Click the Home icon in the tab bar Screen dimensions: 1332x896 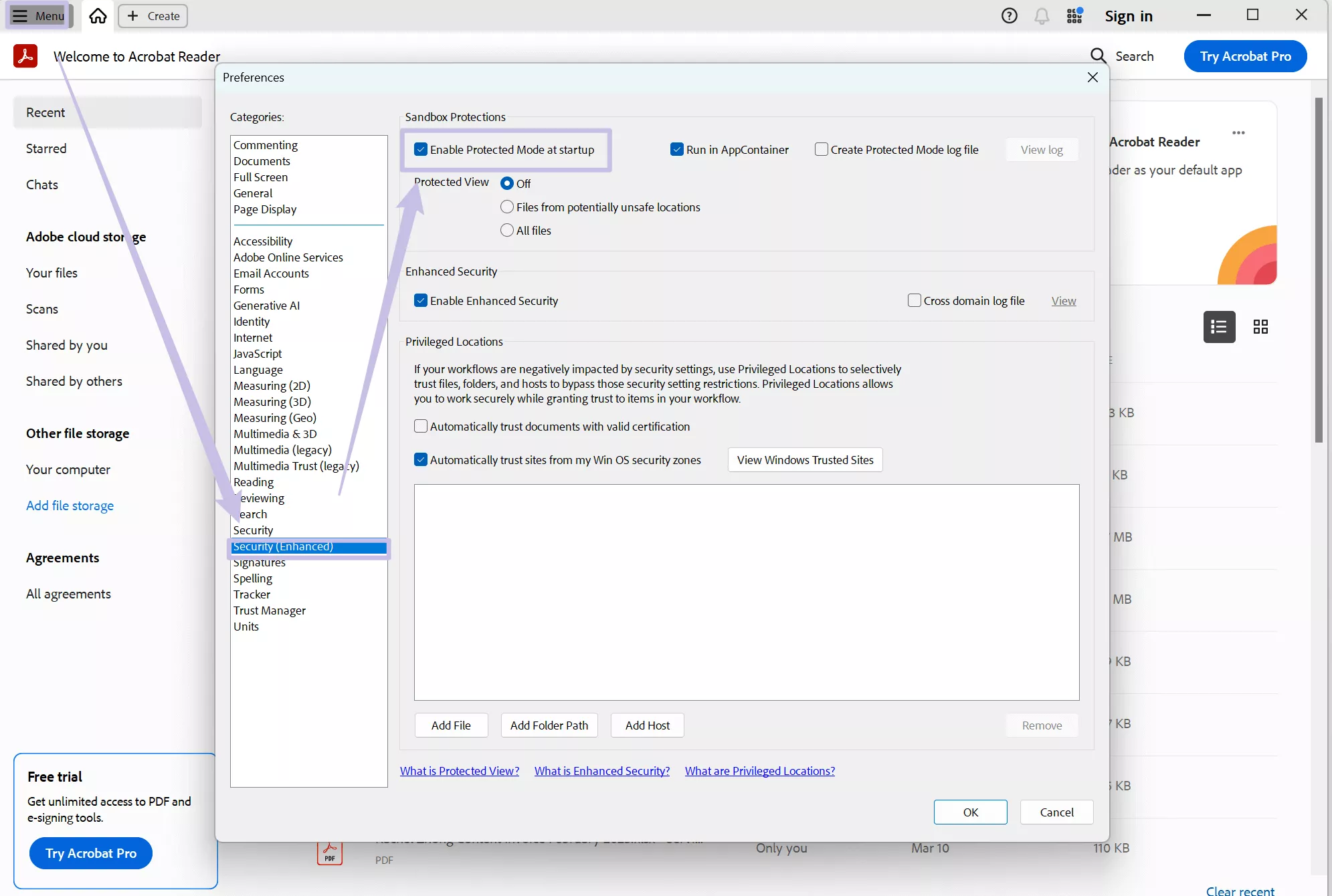click(x=97, y=15)
